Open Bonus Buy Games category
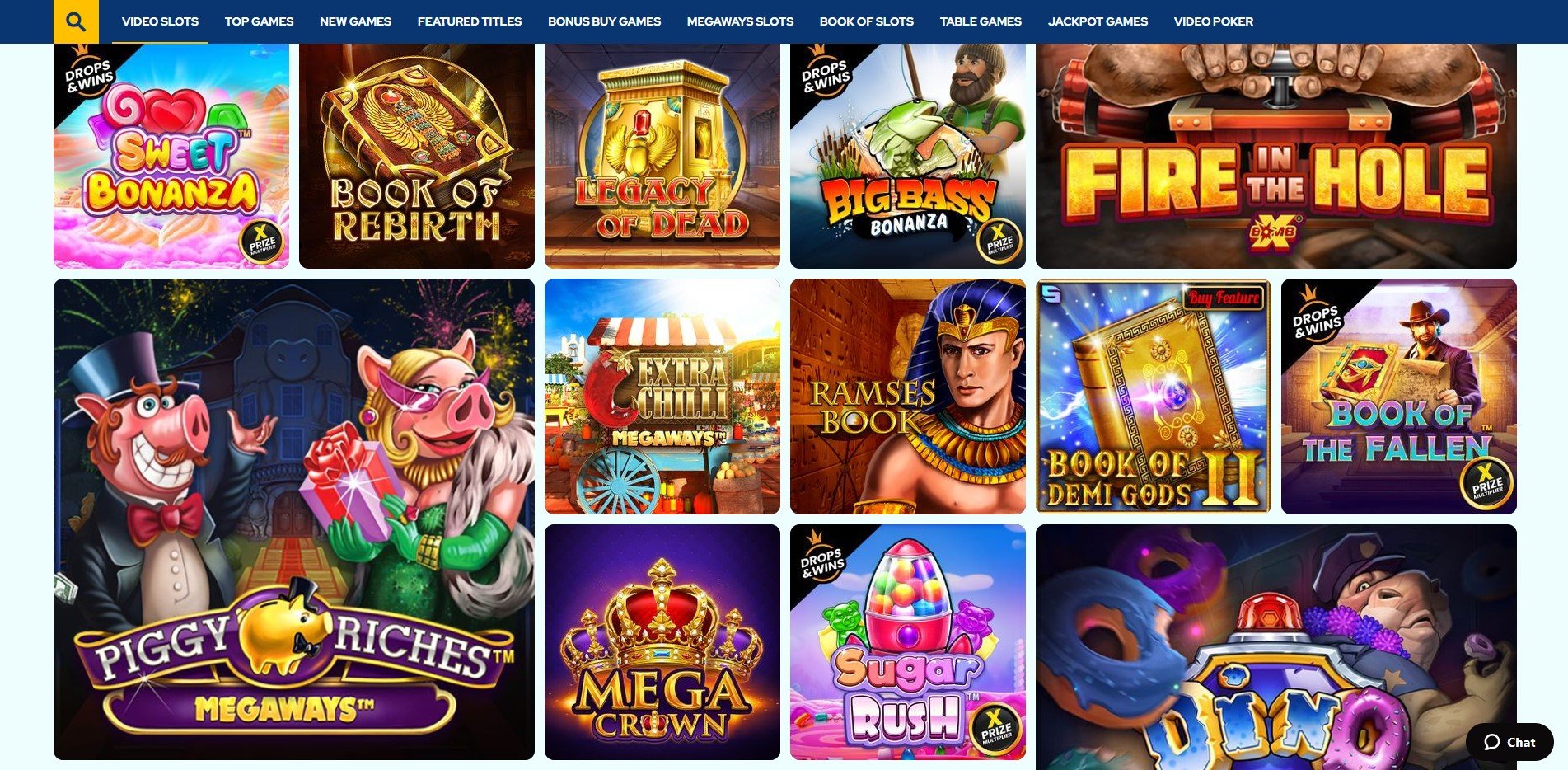Viewport: 1568px width, 770px height. [x=604, y=21]
